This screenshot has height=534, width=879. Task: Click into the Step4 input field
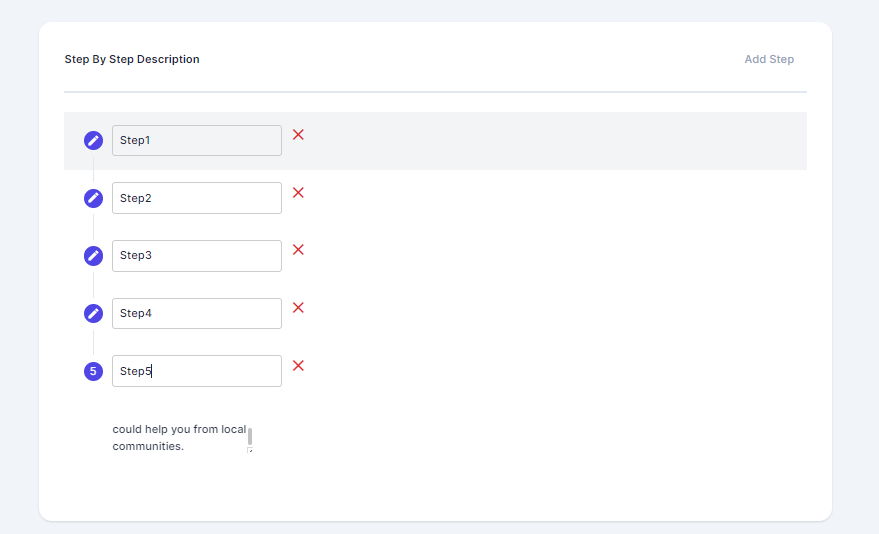pos(197,314)
